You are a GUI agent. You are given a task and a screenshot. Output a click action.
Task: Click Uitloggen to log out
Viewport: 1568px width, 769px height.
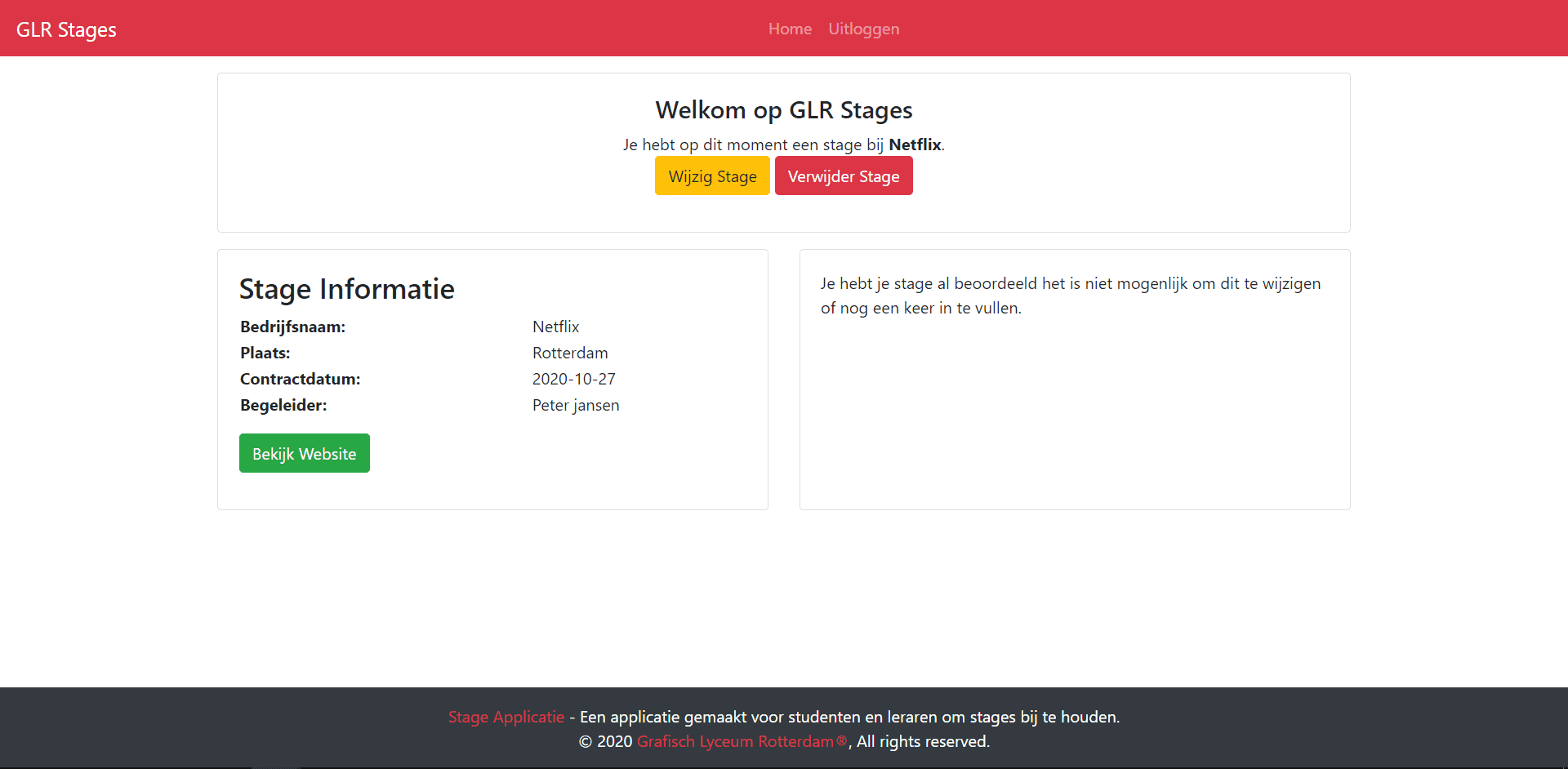tap(864, 29)
